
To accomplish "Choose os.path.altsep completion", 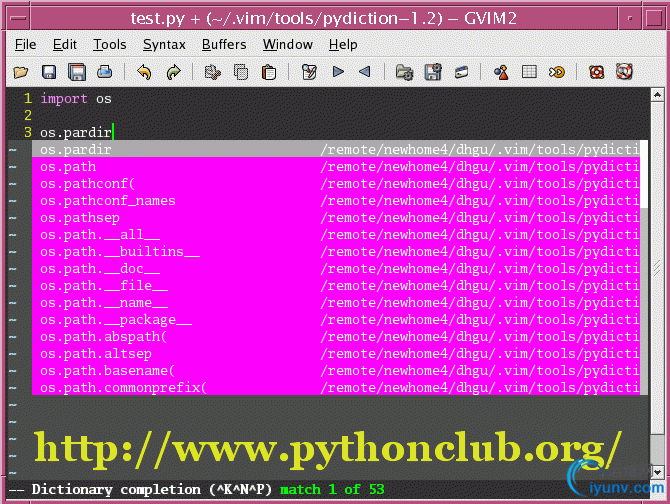I will tap(336, 354).
